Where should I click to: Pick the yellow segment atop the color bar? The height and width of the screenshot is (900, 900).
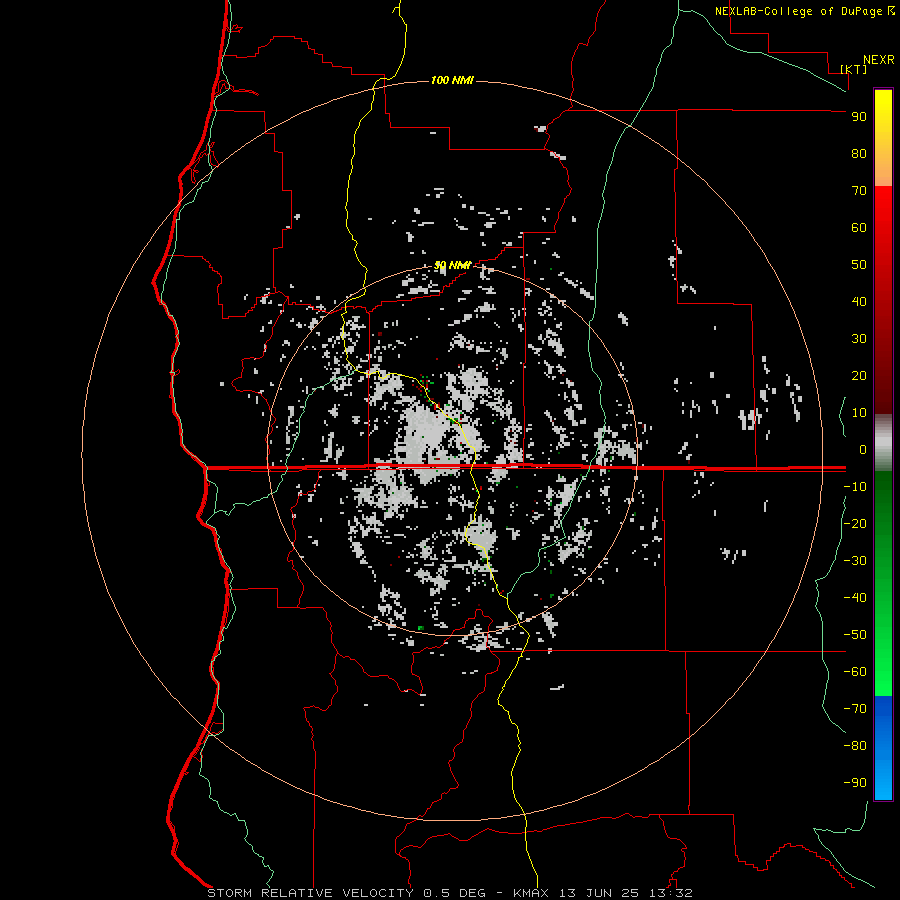883,138
